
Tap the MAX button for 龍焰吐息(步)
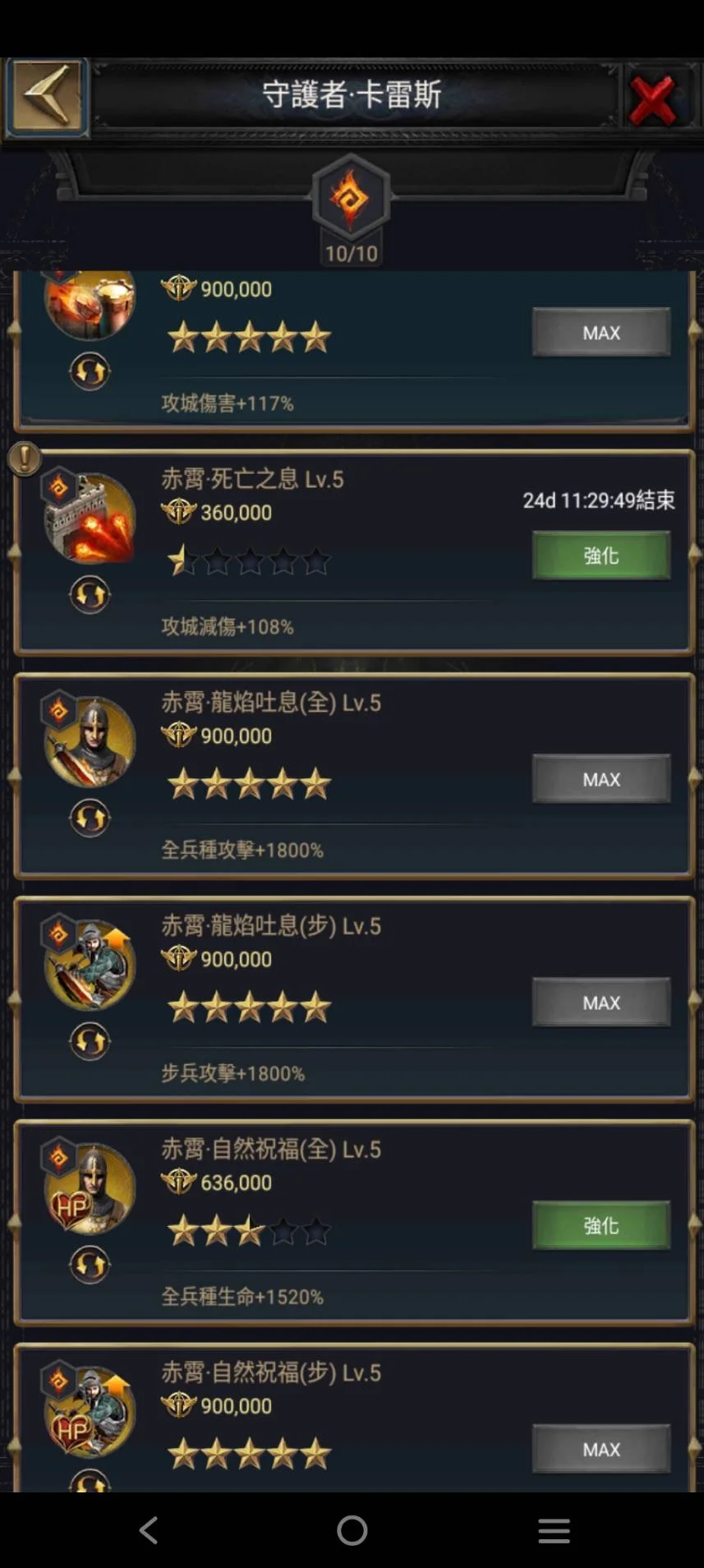(601, 1003)
